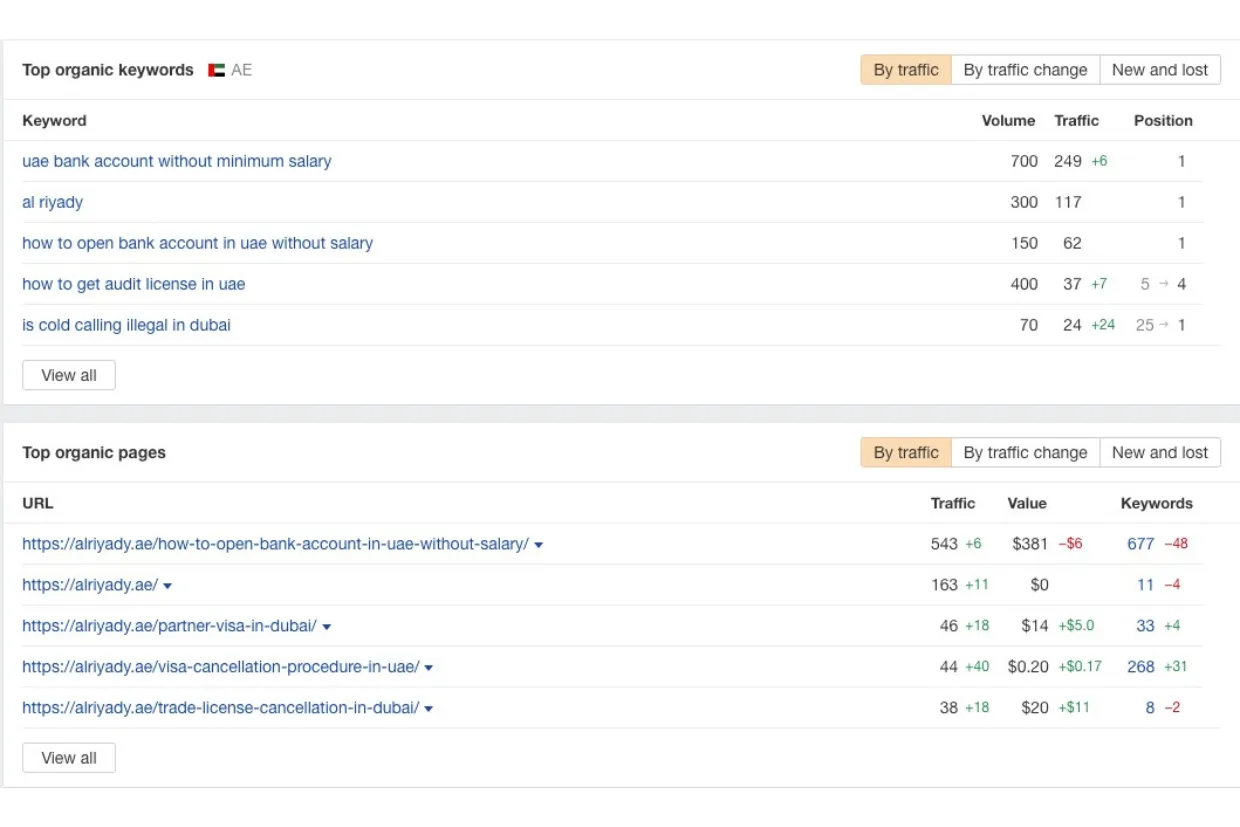Expand dropdown arrow beside partner-visa-in-dubai URL

pyautogui.click(x=327, y=627)
